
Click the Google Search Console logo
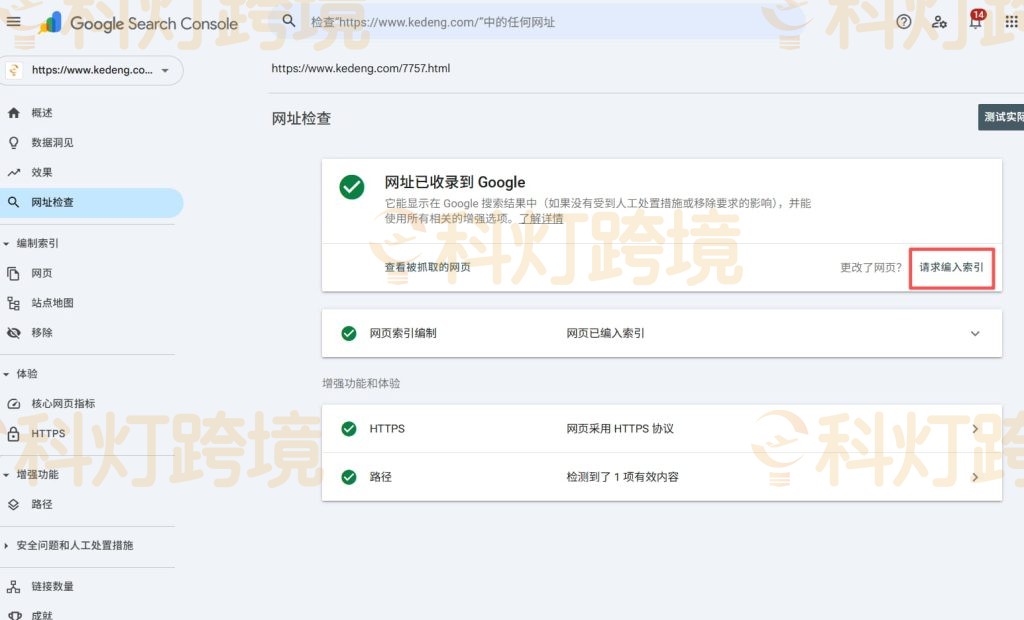[x=139, y=24]
